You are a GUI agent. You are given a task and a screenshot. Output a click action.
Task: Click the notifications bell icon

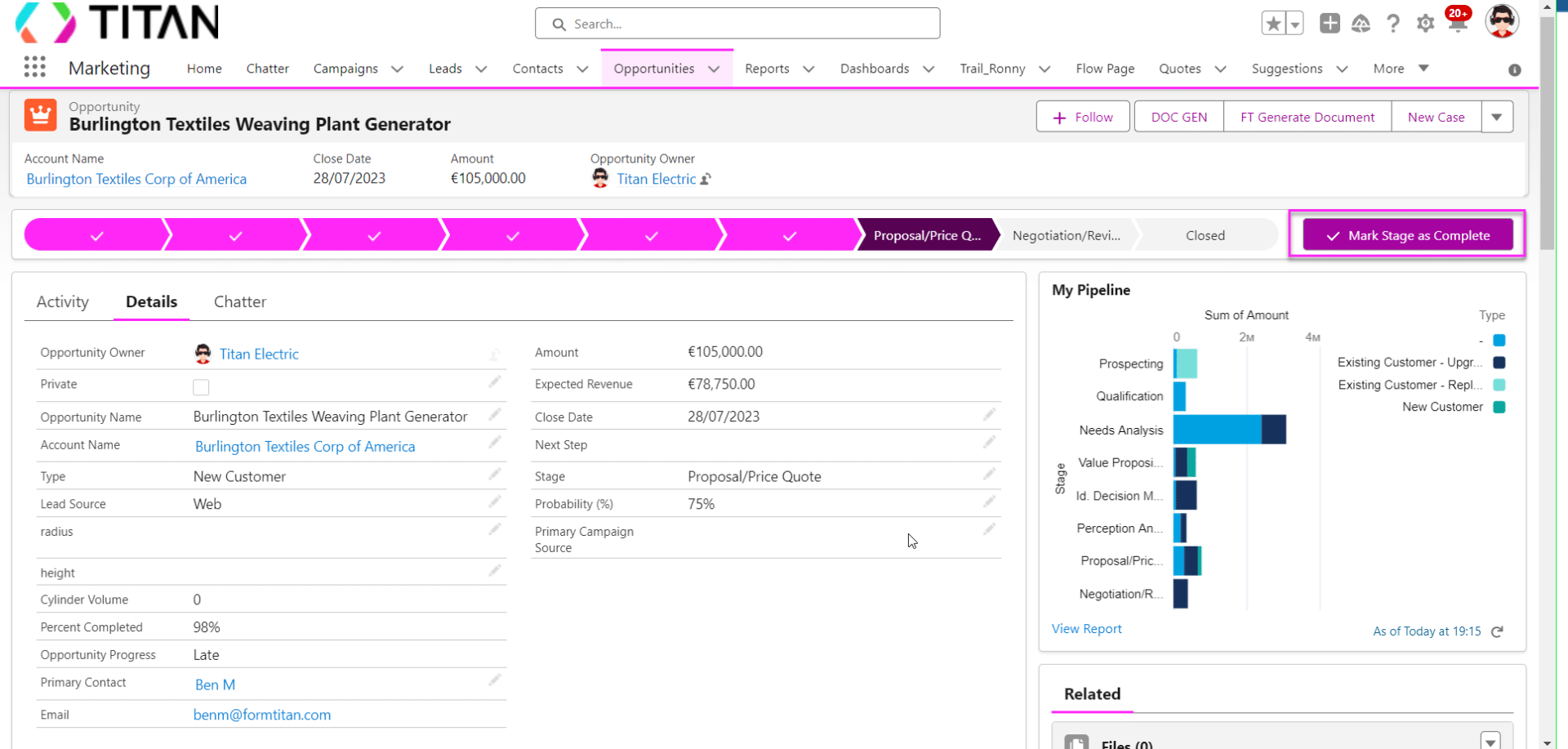pyautogui.click(x=1458, y=24)
